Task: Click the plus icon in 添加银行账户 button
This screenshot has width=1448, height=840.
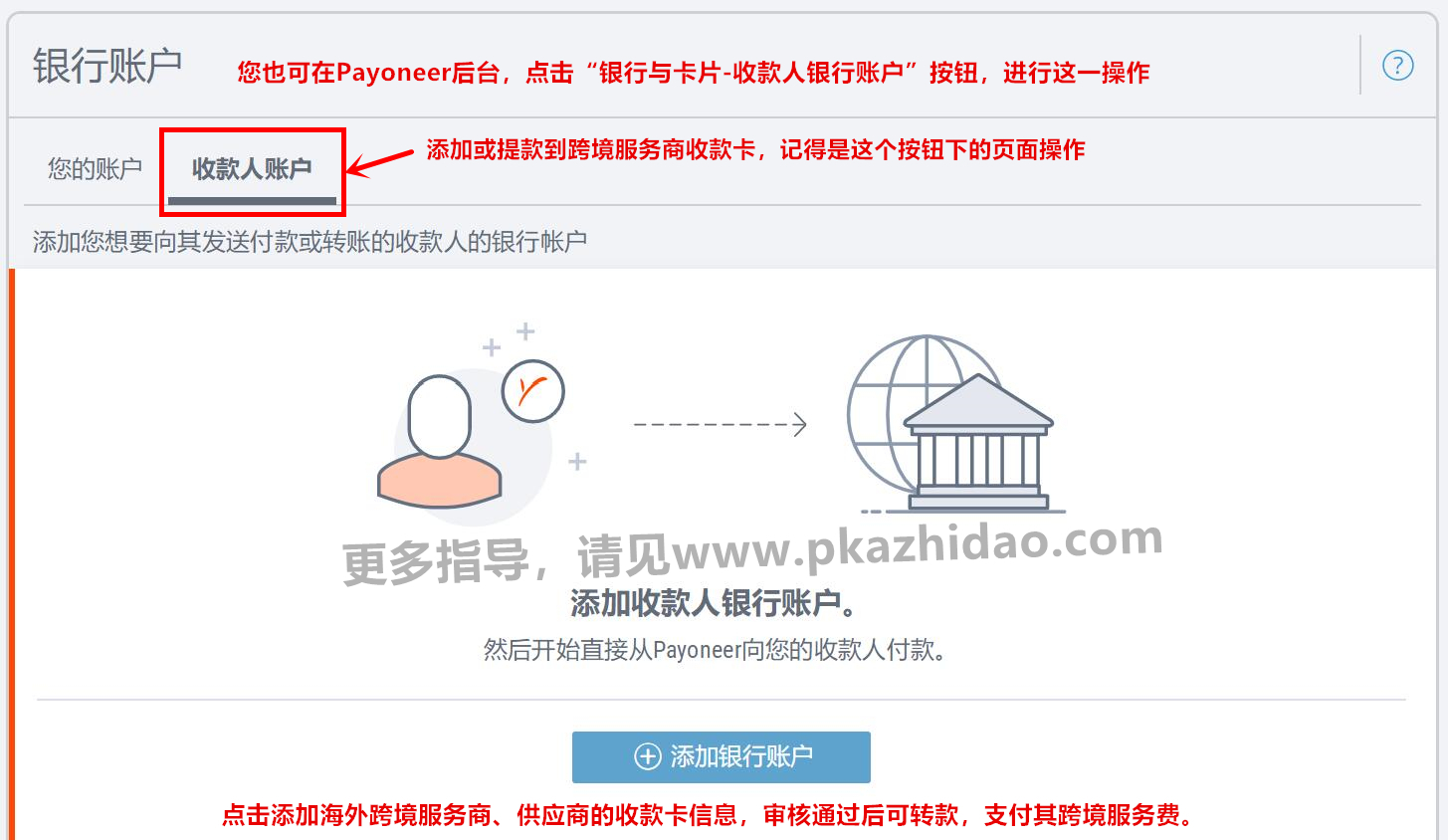Action: click(648, 757)
